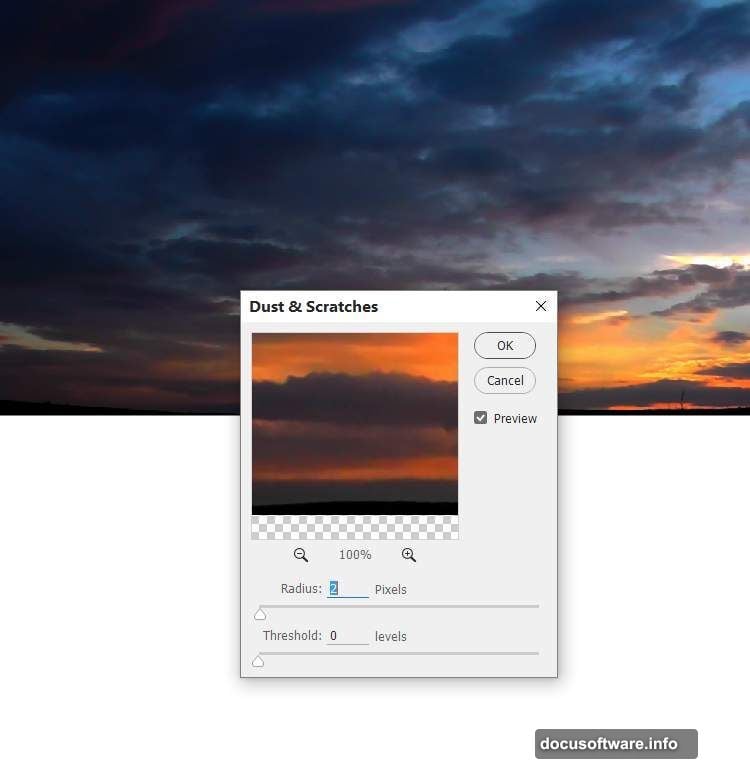
Task: Click the sunset preview thumbnail in dialog
Action: click(x=355, y=436)
